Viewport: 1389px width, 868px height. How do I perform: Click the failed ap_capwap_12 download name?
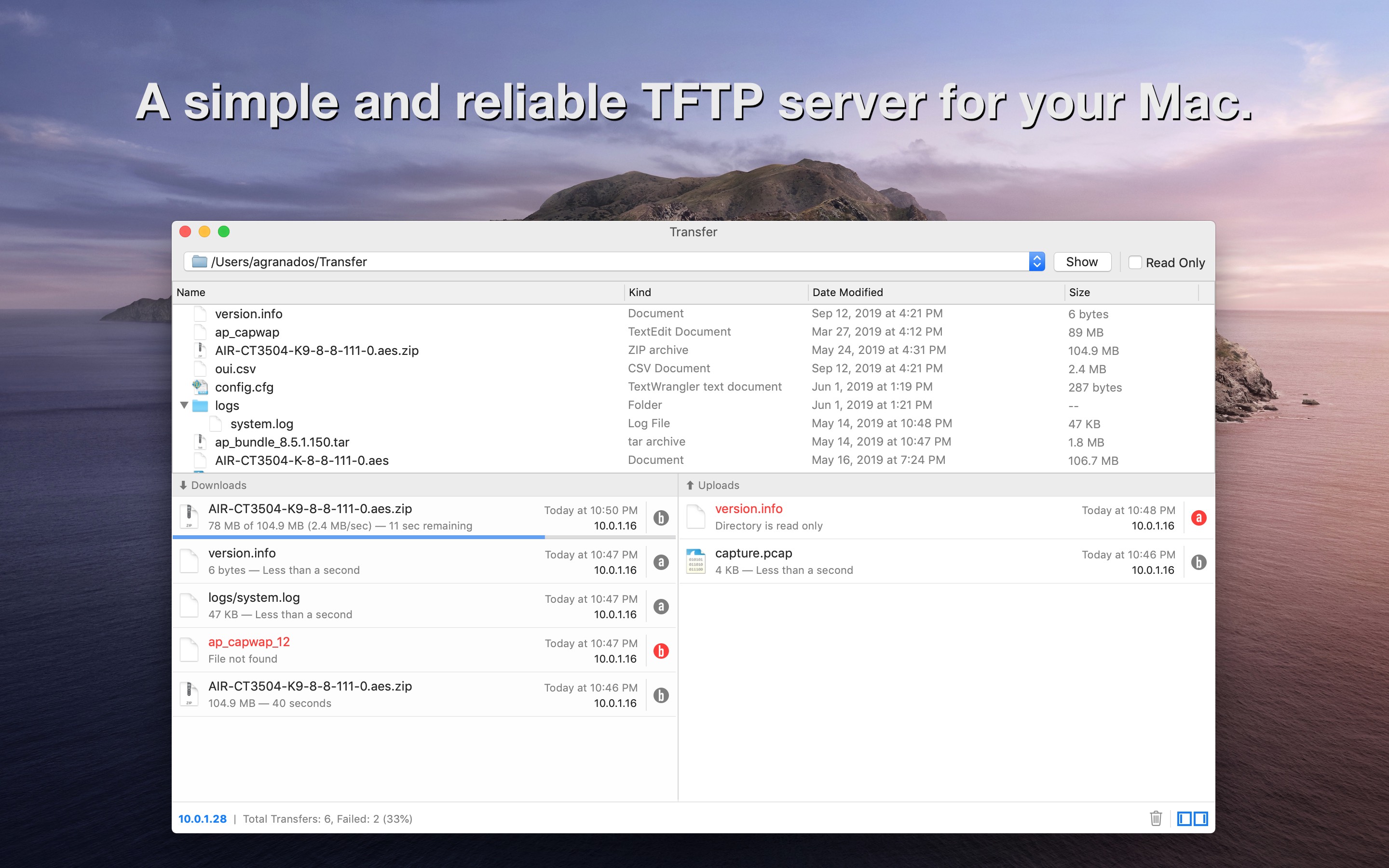(249, 642)
